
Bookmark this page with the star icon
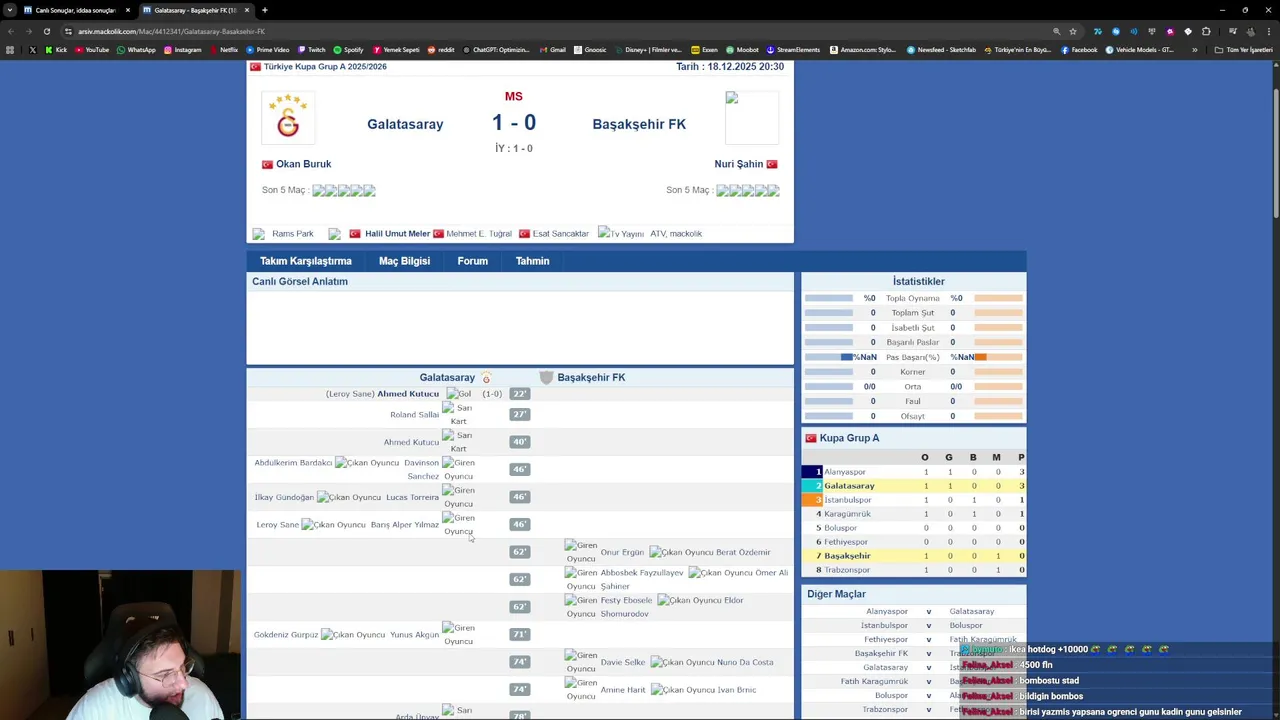(1073, 31)
